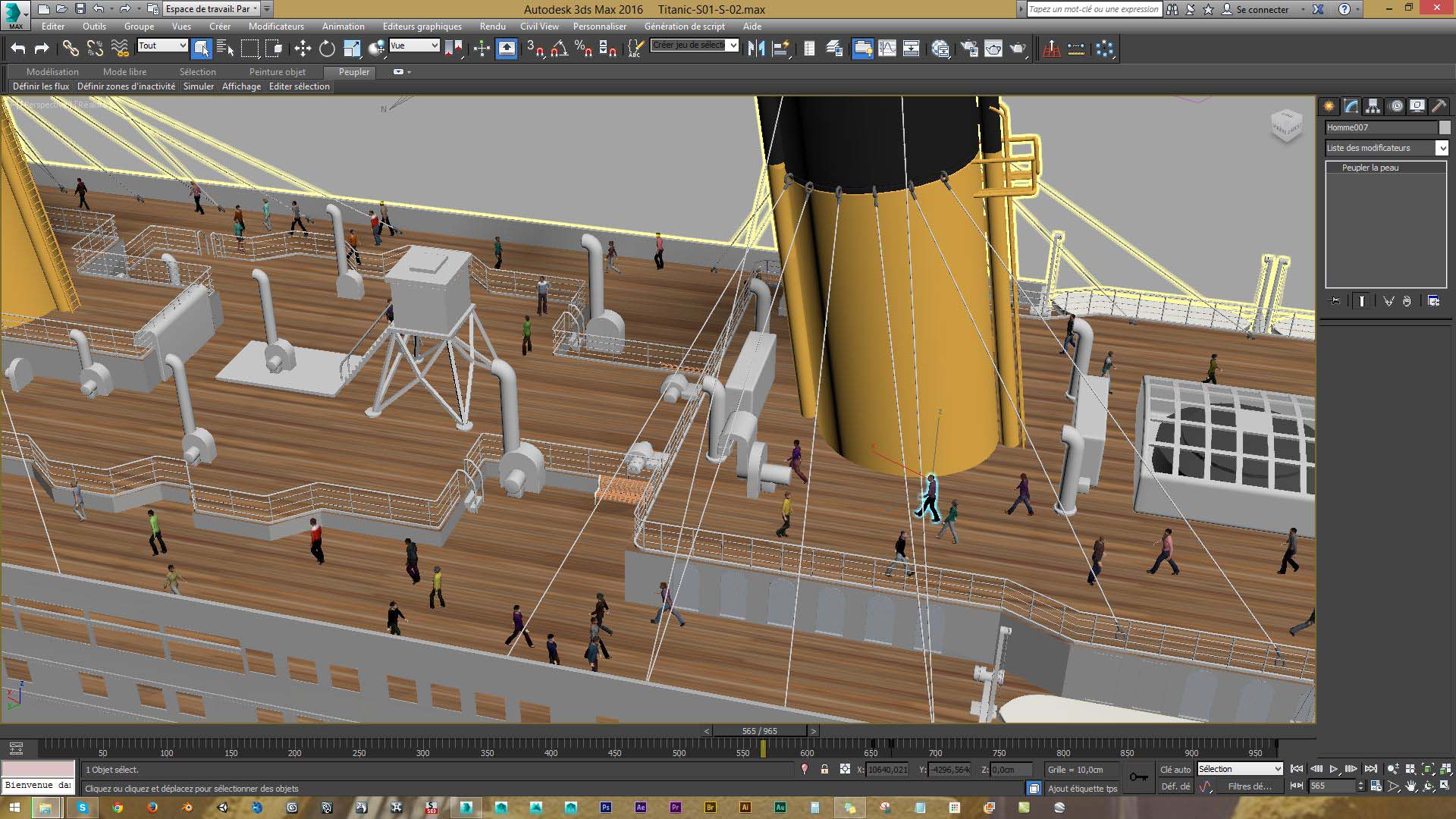The image size is (1456, 819).
Task: Toggle the Angle Snap
Action: pyautogui.click(x=560, y=49)
